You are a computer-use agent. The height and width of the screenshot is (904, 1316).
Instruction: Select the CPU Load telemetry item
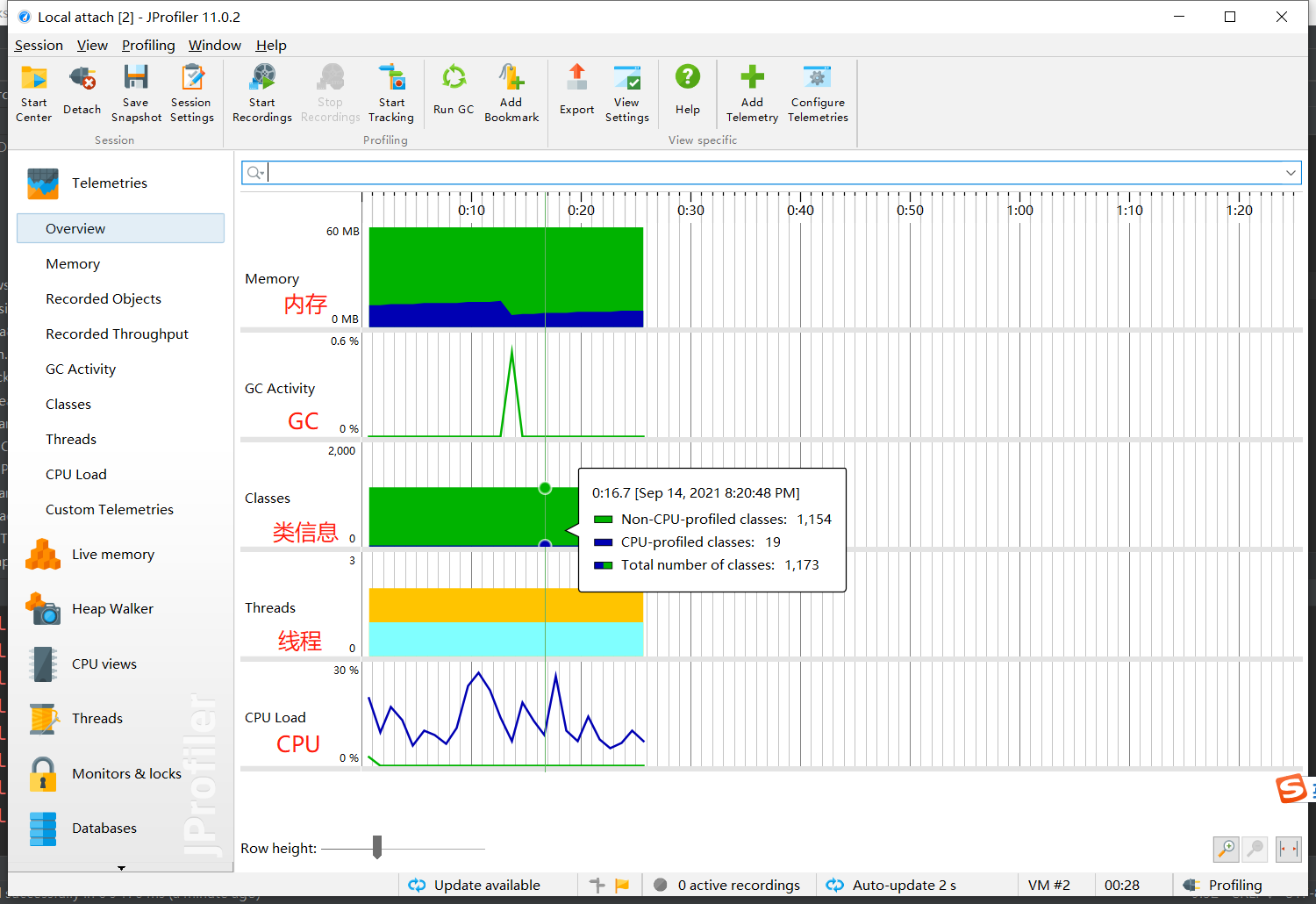[x=75, y=474]
